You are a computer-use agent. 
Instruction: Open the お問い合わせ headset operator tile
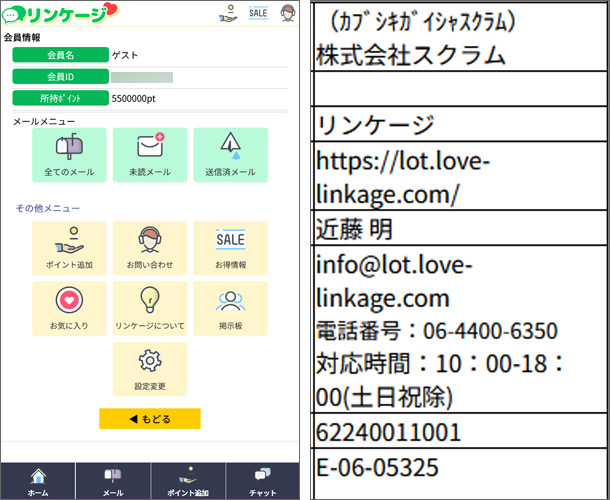[x=150, y=248]
